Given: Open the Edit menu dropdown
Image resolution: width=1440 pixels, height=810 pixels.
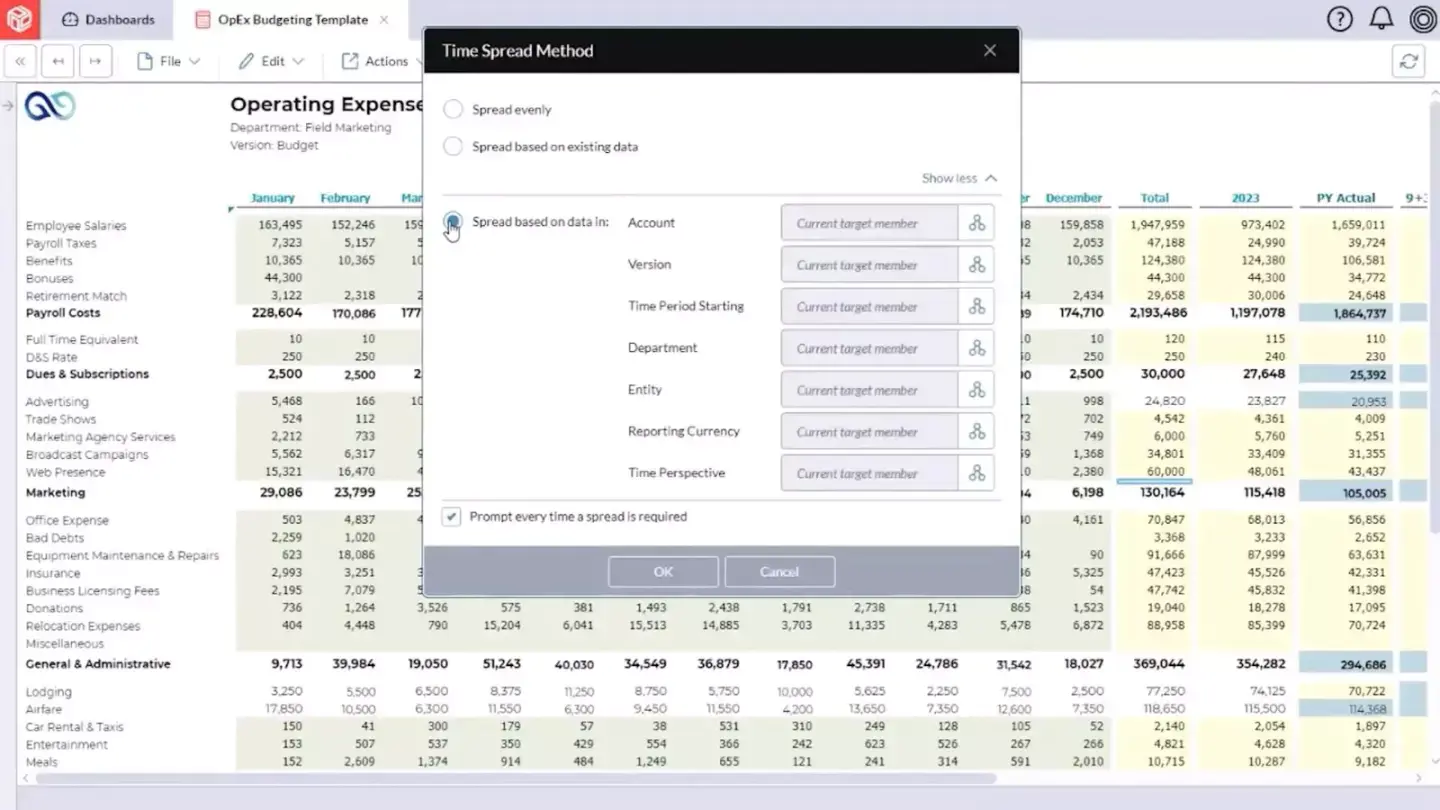Looking at the screenshot, I should tap(271, 61).
